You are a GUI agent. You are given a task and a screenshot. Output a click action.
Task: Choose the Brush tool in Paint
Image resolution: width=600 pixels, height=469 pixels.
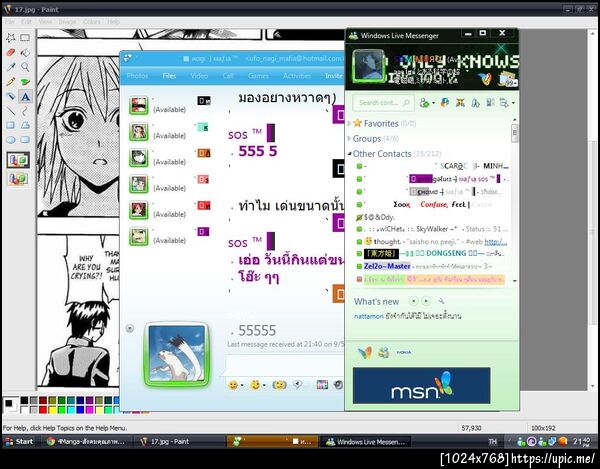point(25,81)
